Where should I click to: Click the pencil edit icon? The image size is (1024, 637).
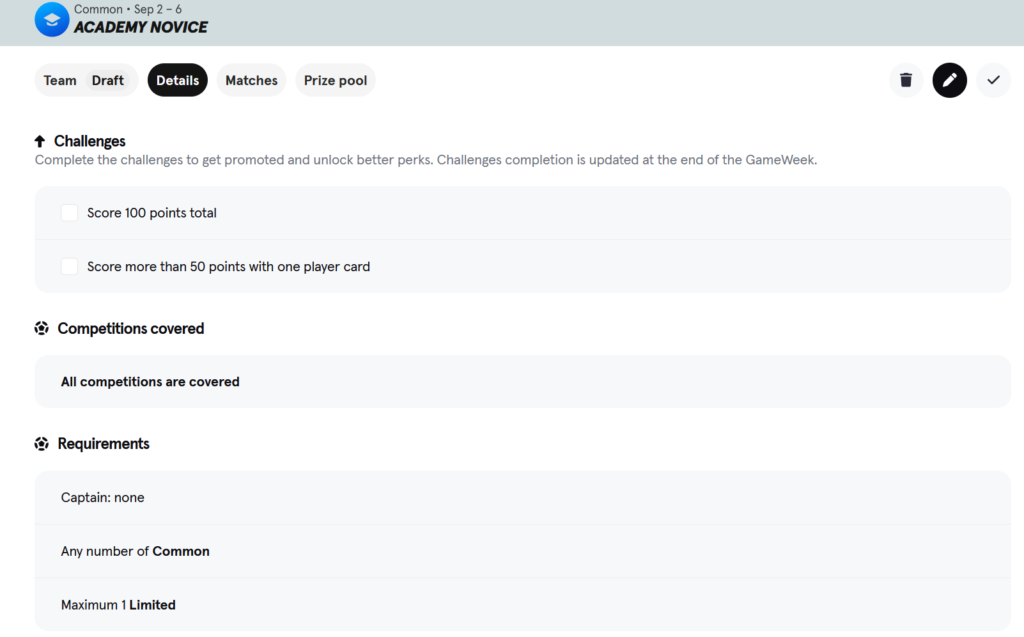950,80
